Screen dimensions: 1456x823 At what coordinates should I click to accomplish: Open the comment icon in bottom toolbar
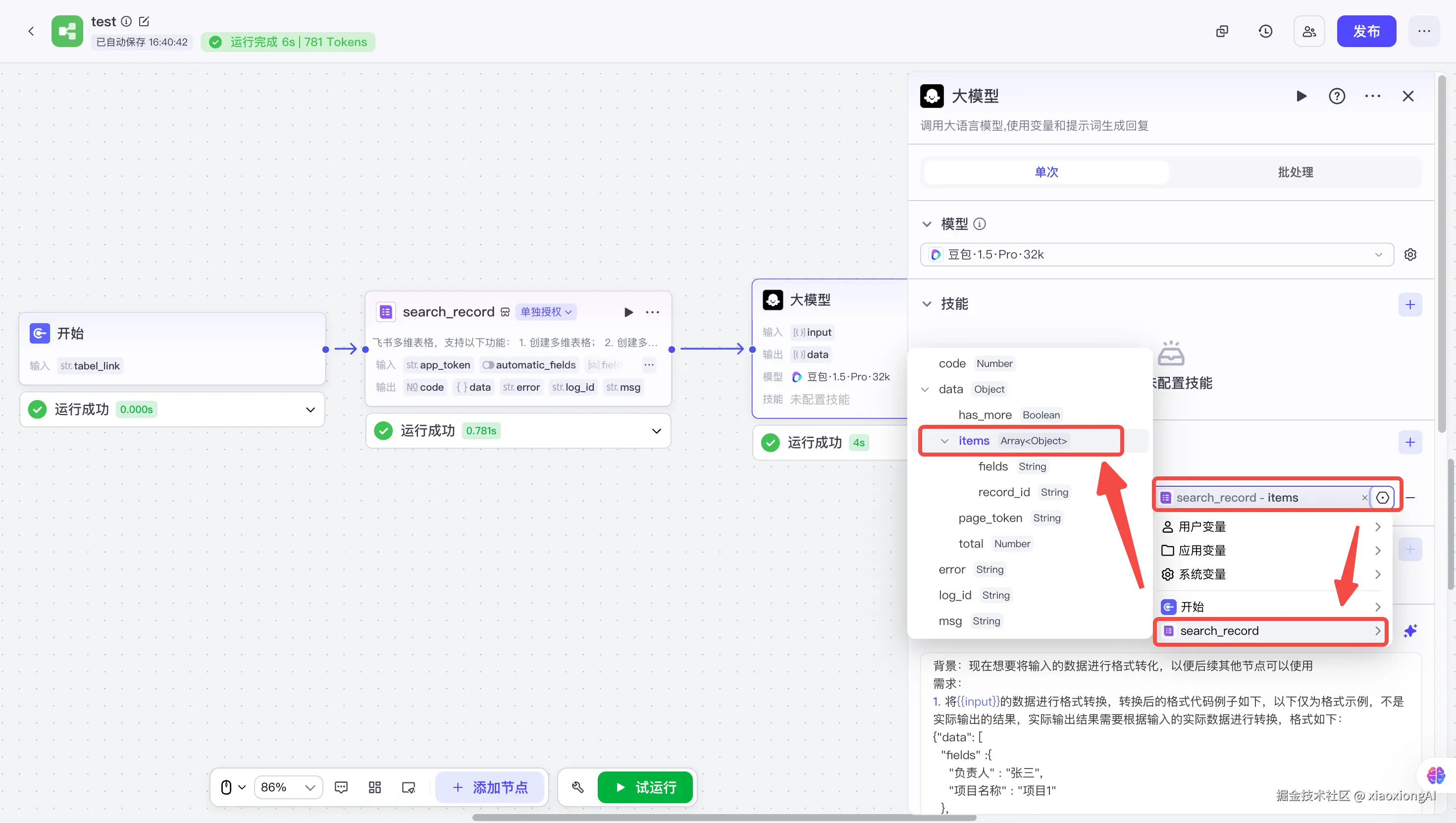point(341,787)
